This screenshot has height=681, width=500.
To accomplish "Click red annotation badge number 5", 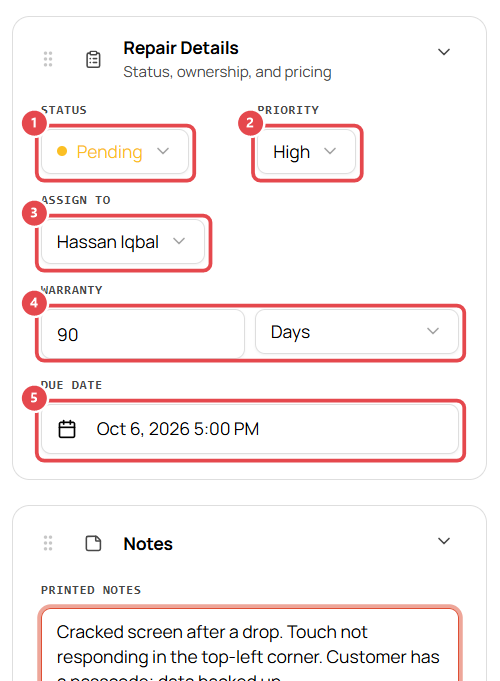I will click(x=34, y=398).
